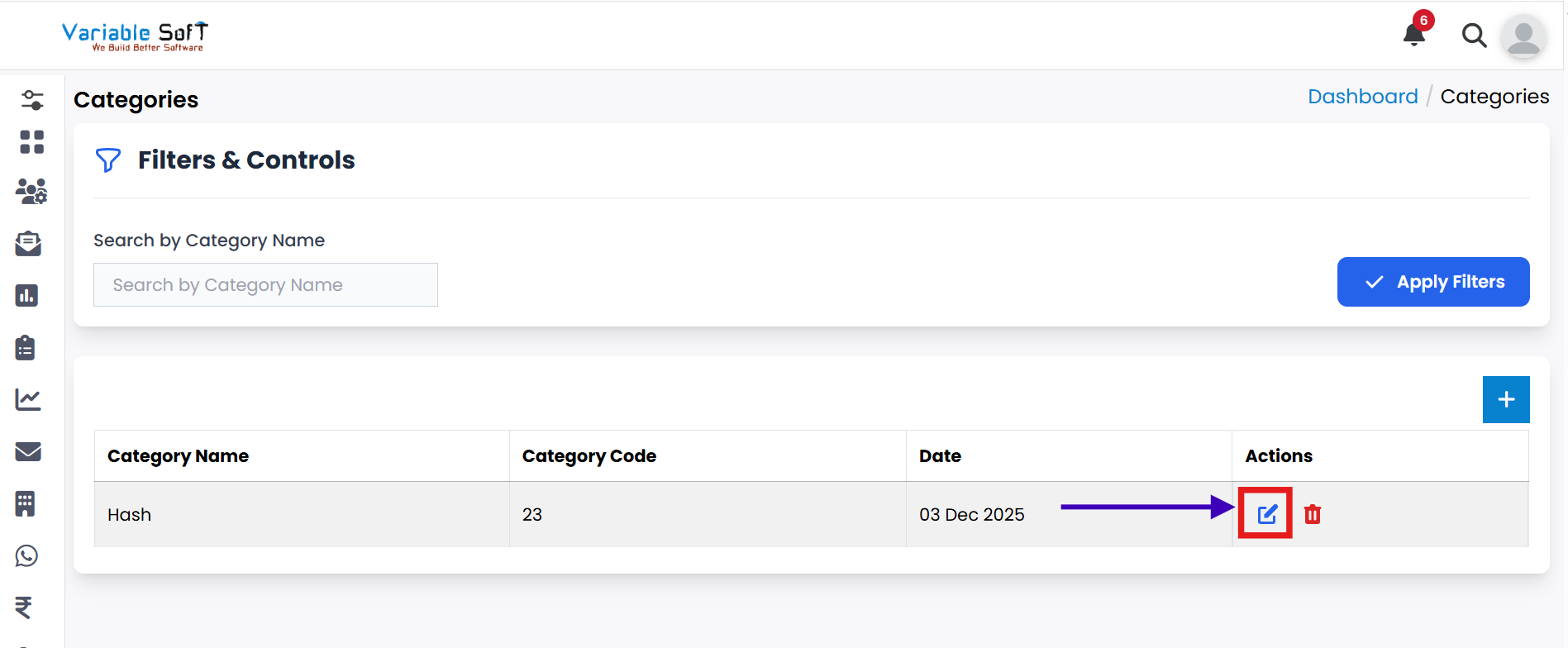This screenshot has height=648, width=1568.
Task: Go to Dashboard breadcrumb link
Action: point(1362,97)
